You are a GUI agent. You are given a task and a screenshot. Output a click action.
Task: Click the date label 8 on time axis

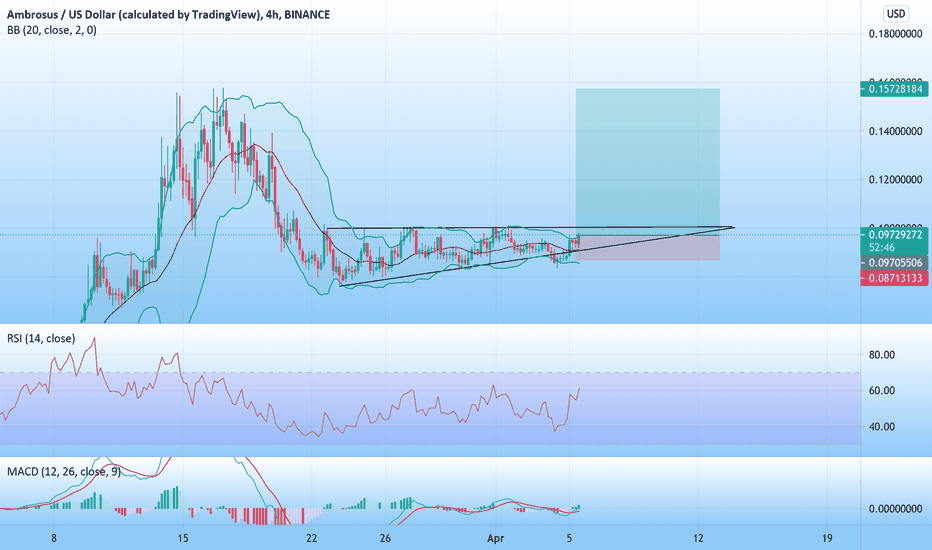coord(54,538)
